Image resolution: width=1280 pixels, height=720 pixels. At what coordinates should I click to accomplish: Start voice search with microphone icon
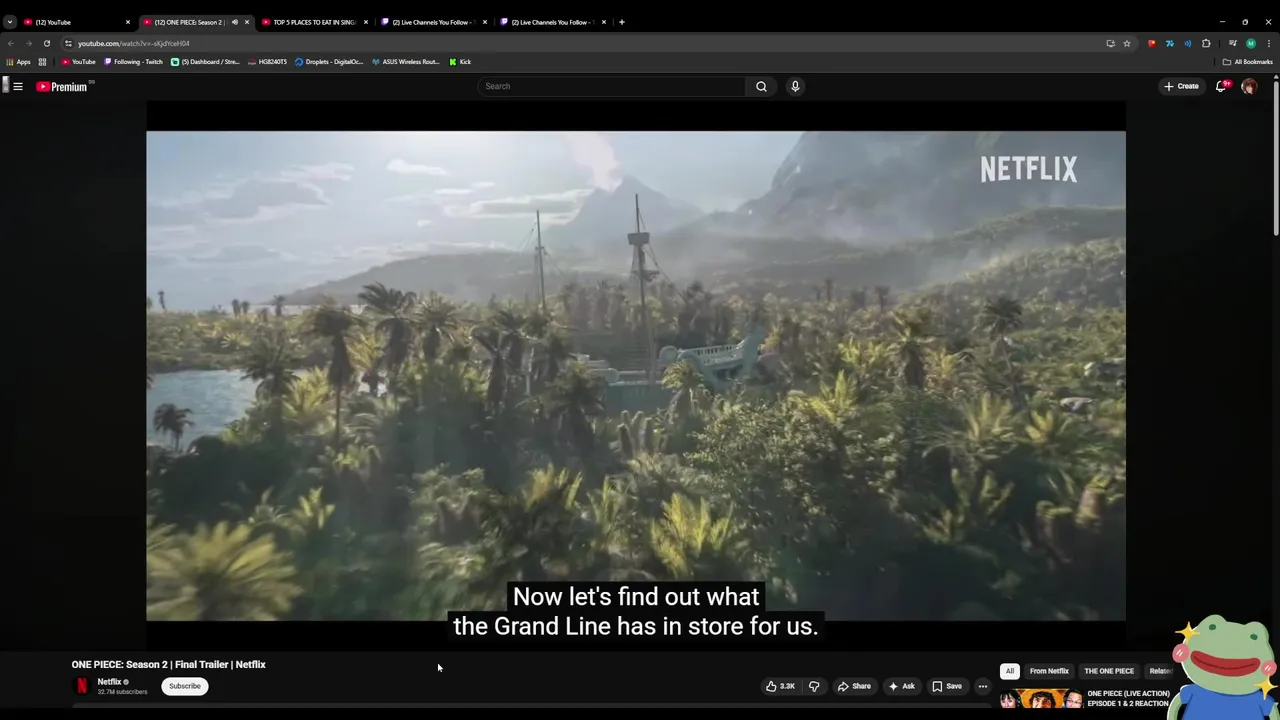(795, 86)
